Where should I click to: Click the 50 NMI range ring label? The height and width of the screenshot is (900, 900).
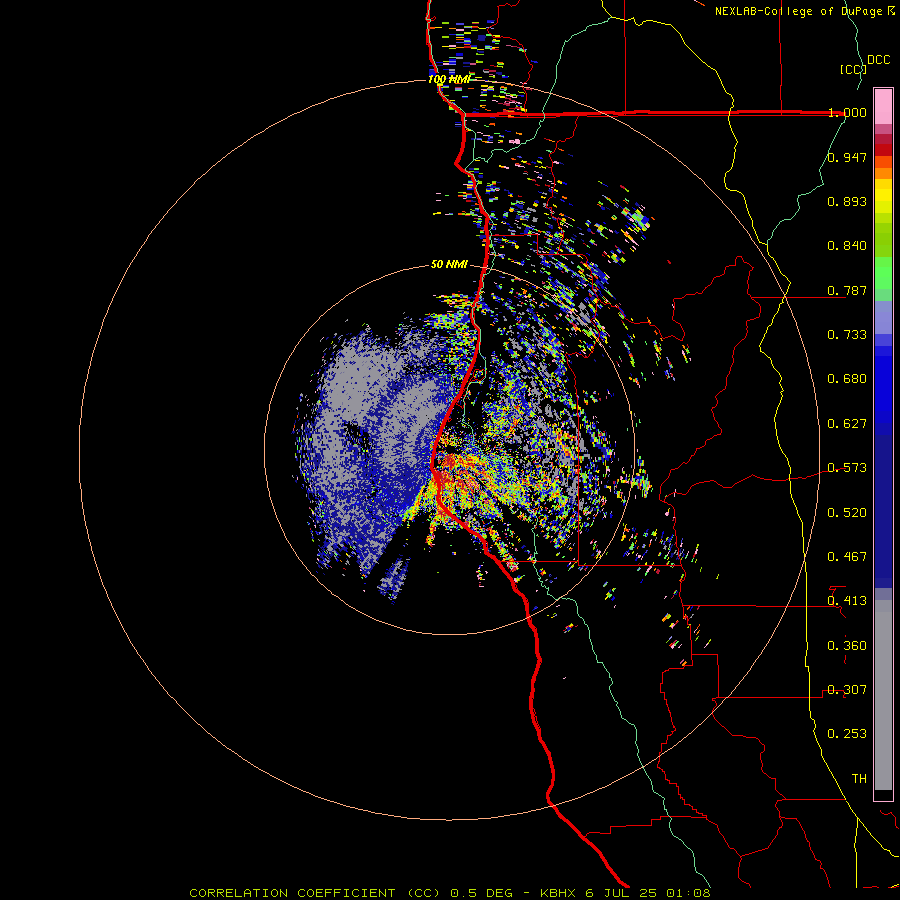[x=449, y=264]
